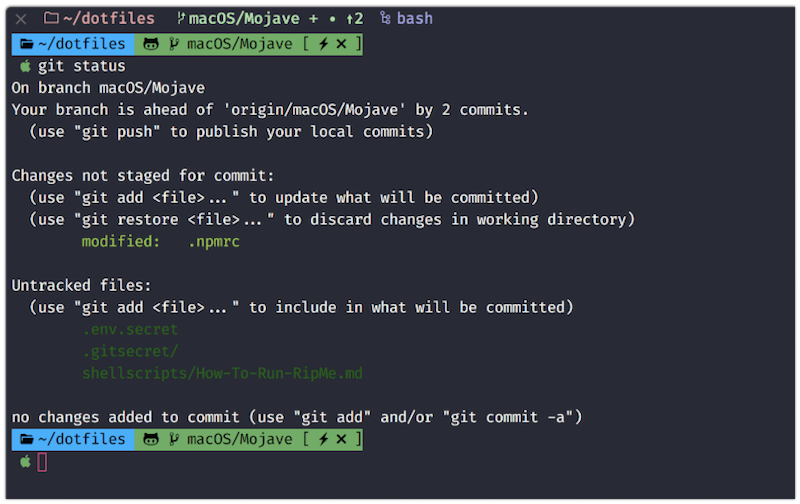
Task: Click the bash label in tab title
Action: click(415, 18)
